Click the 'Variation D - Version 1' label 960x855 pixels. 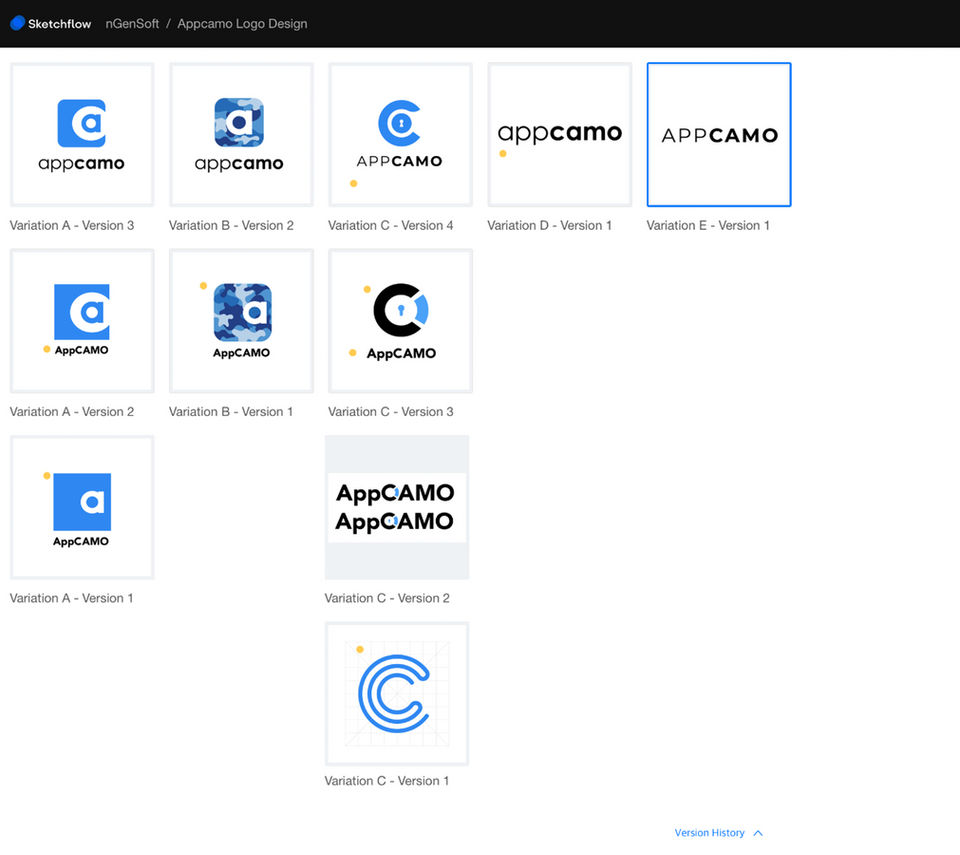click(x=550, y=225)
